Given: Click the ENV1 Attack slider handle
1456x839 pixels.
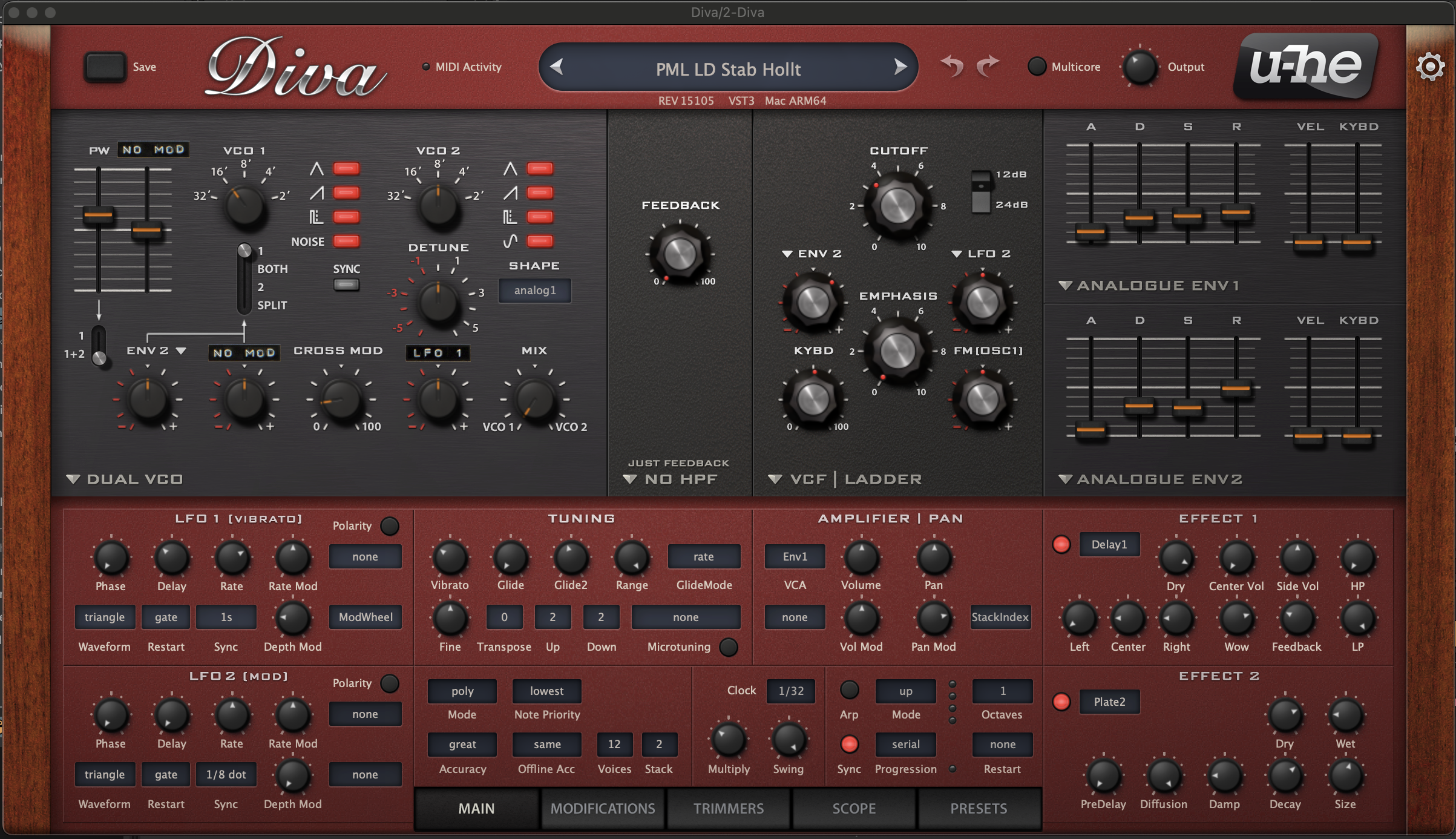Looking at the screenshot, I should pyautogui.click(x=1090, y=231).
